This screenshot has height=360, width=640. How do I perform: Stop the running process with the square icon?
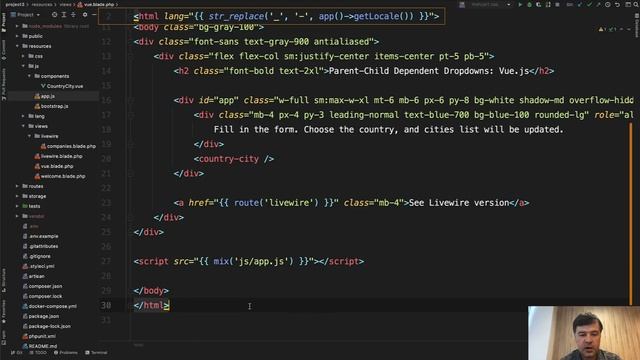click(x=557, y=4)
